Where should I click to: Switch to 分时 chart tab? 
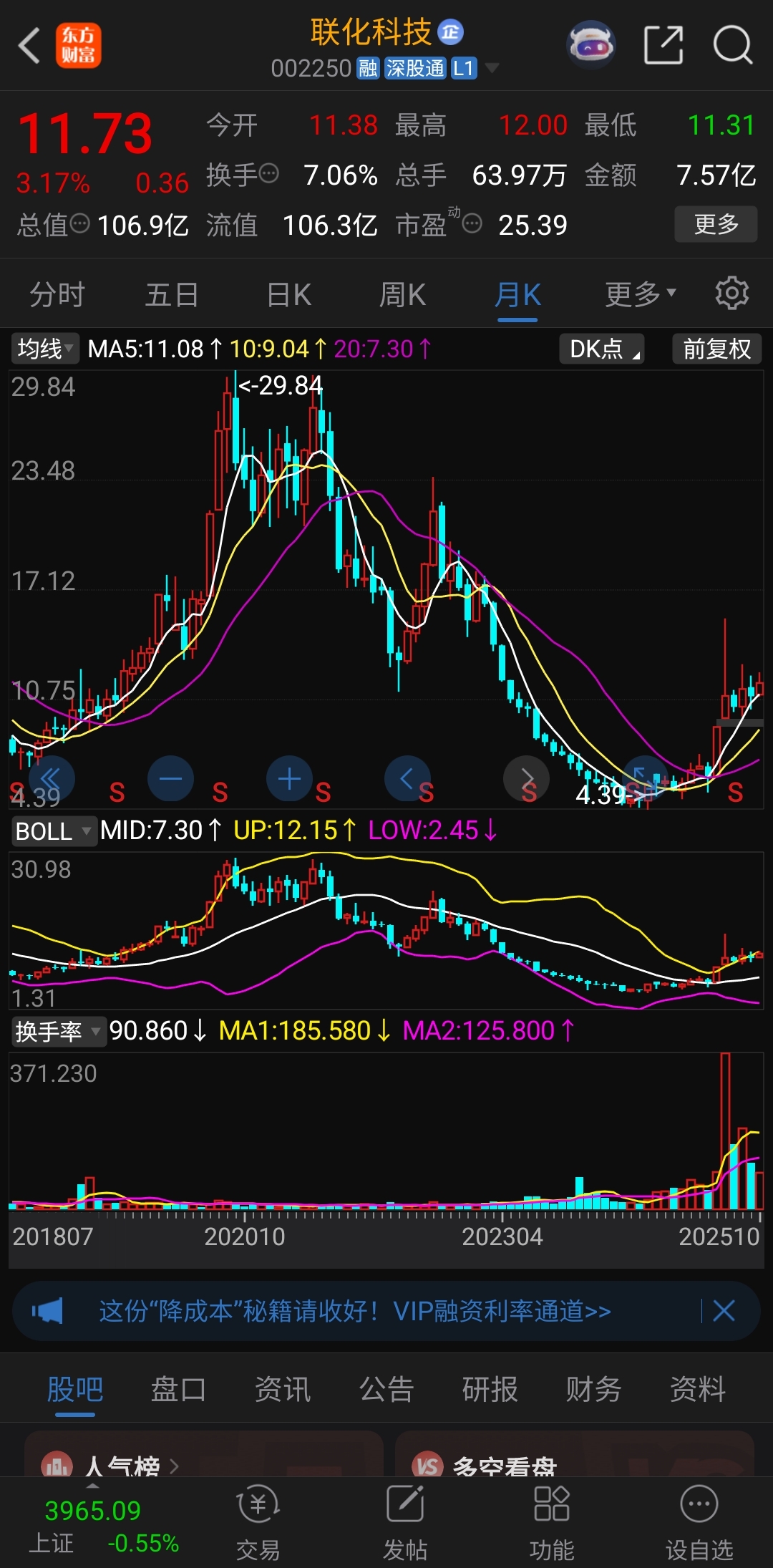tap(57, 294)
